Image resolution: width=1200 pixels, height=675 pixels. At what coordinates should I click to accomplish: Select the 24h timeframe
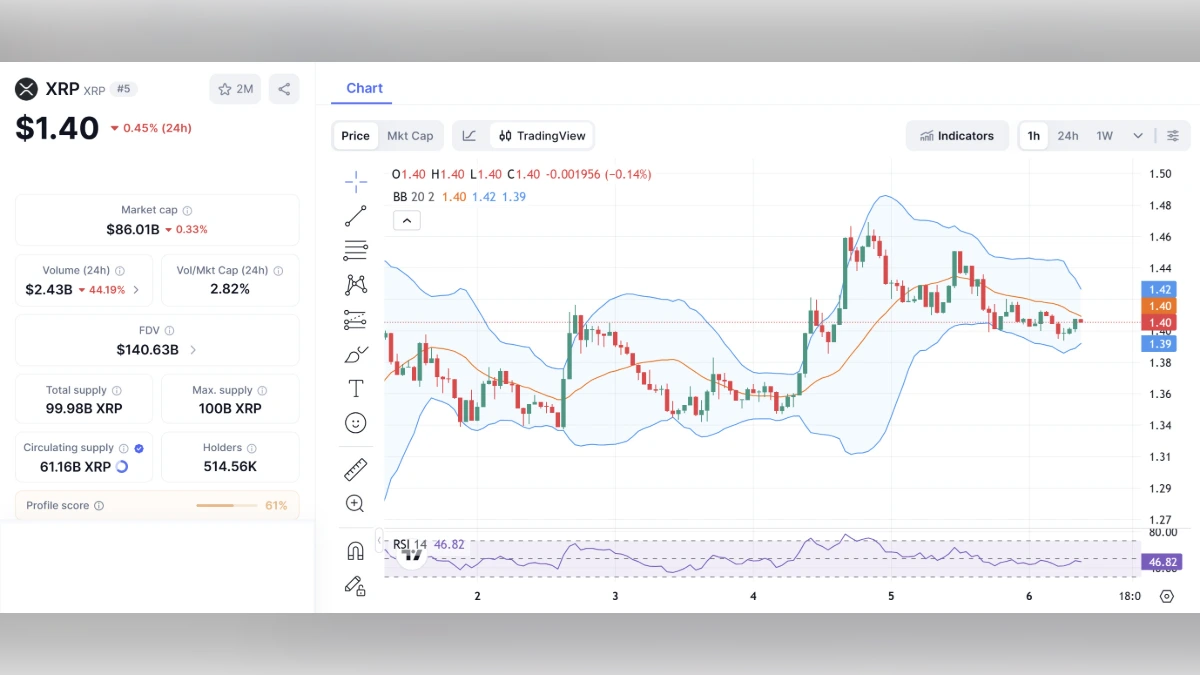pos(1068,135)
